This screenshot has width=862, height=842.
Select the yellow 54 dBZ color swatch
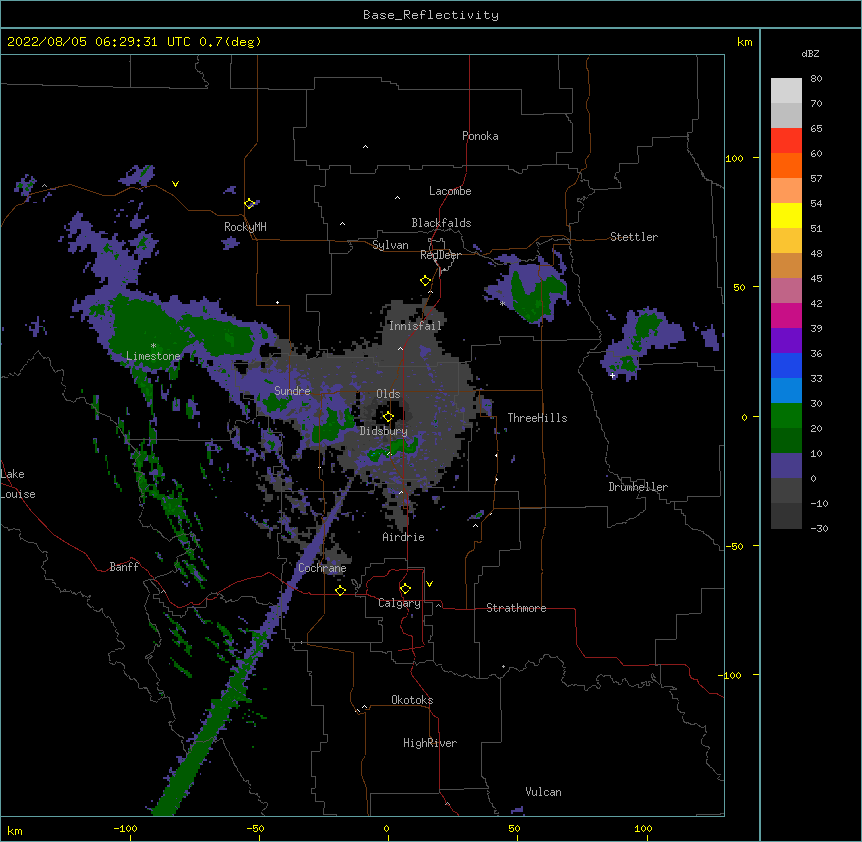(786, 215)
